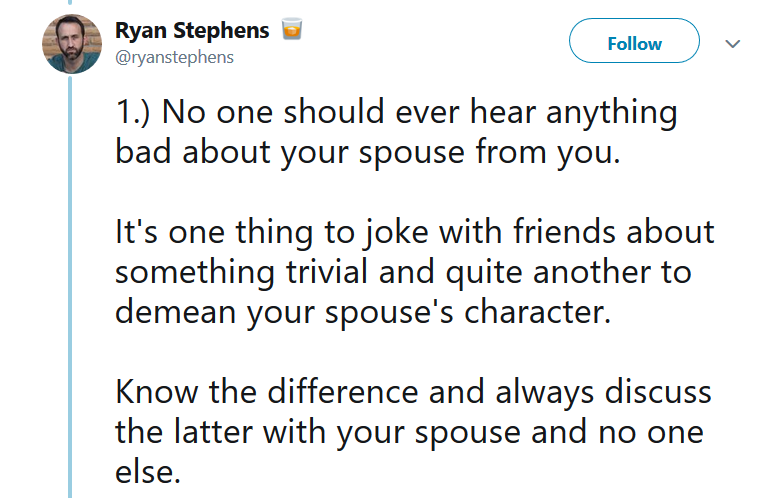Open Ryan Stephens' profile picture
The width and height of the screenshot is (766, 498).
coord(72,44)
